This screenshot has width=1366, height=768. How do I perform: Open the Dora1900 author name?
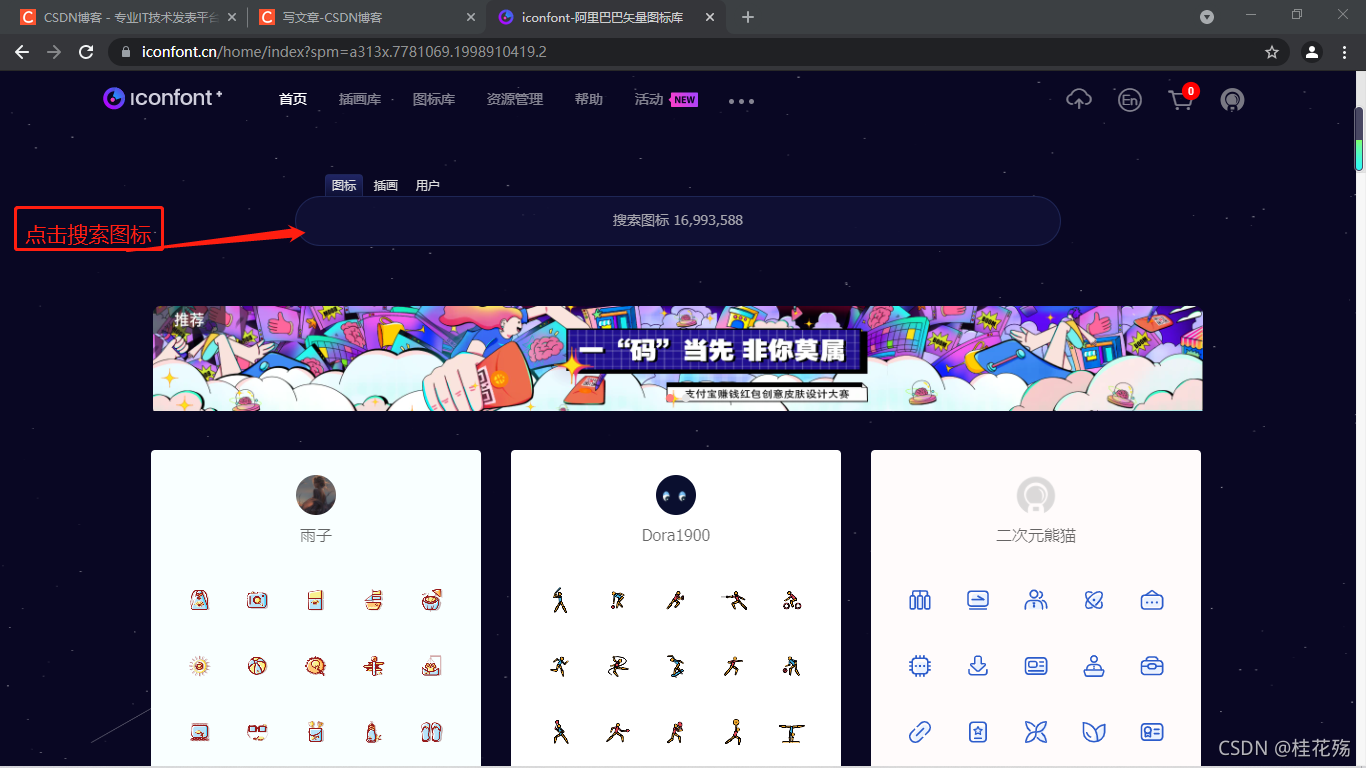[x=676, y=536]
